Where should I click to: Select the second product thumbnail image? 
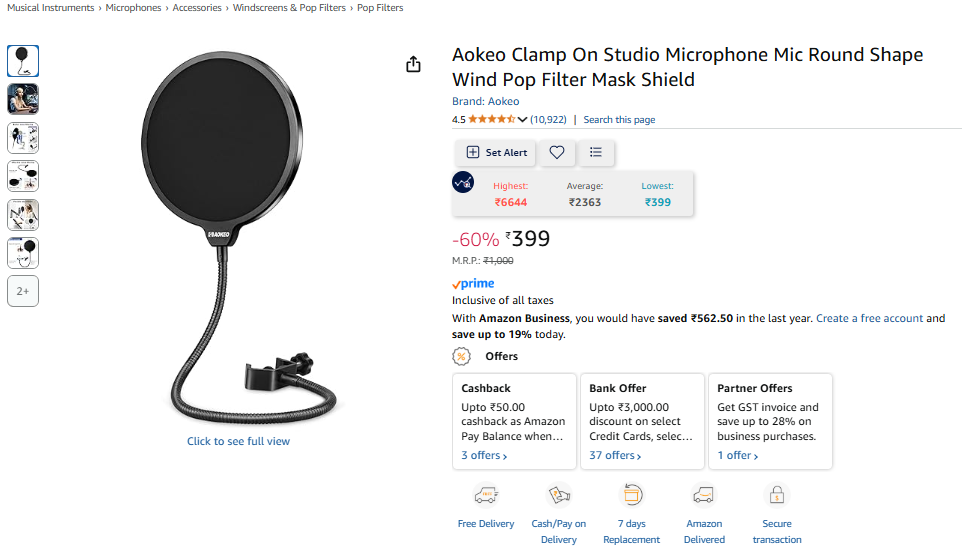click(23, 99)
